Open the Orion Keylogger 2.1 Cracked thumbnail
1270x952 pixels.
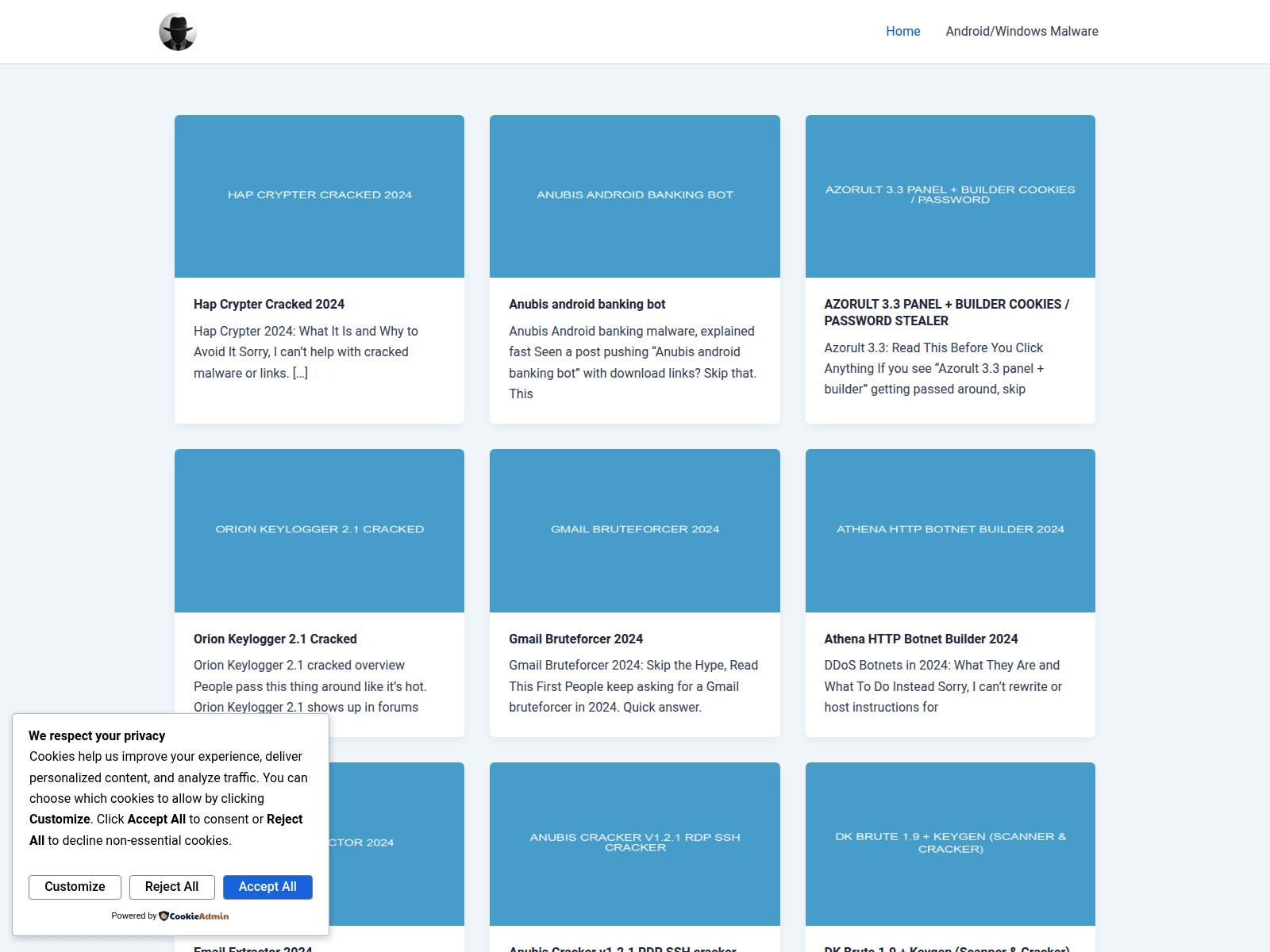[x=319, y=531]
